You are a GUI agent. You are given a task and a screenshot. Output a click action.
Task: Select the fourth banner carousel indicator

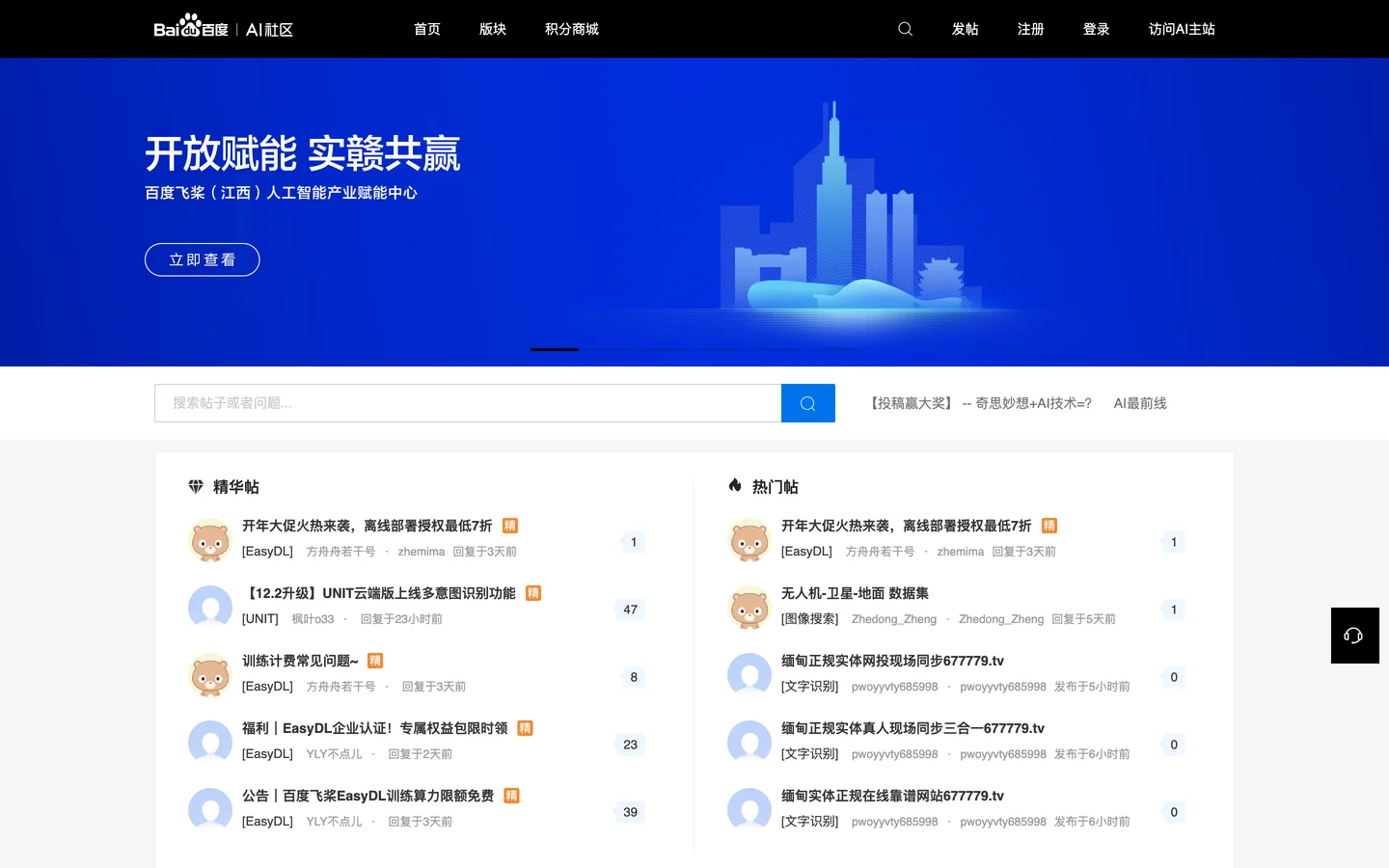722,349
